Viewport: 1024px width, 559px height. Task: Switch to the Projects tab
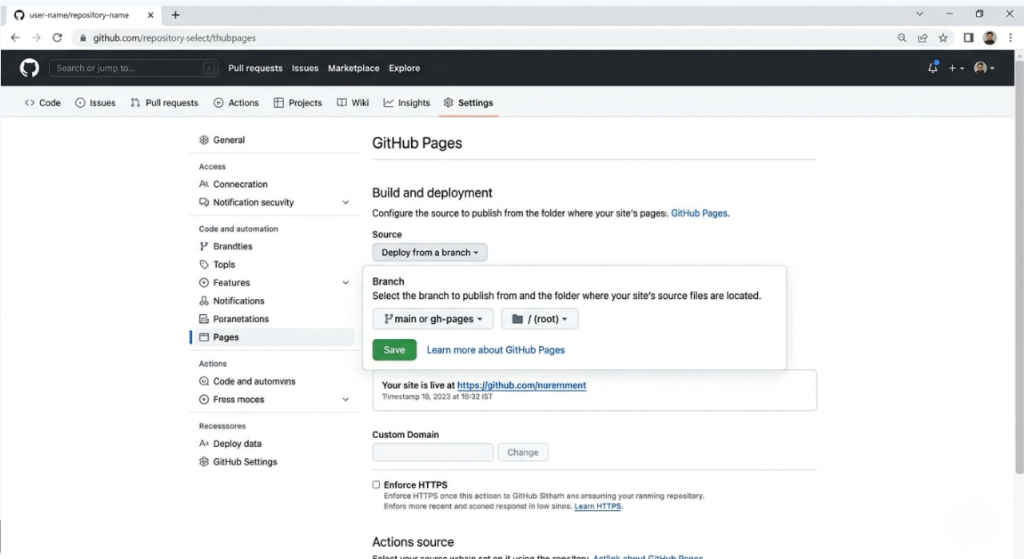pyautogui.click(x=298, y=103)
